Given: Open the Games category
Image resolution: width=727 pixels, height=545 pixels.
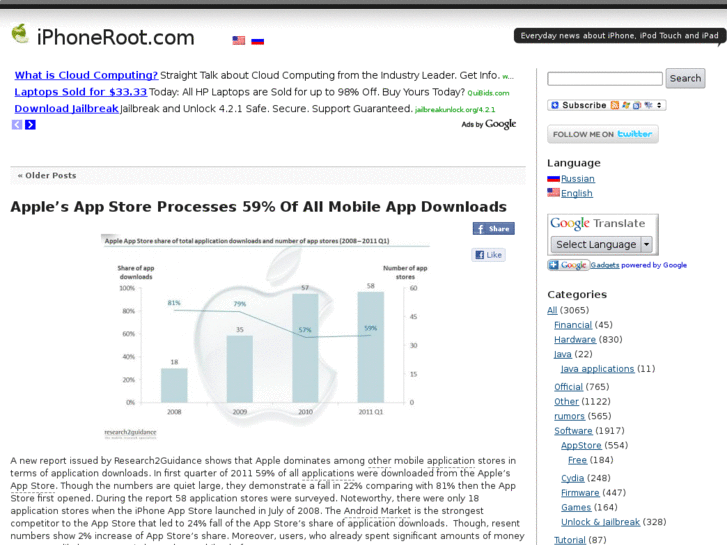Looking at the screenshot, I should pyautogui.click(x=576, y=507).
